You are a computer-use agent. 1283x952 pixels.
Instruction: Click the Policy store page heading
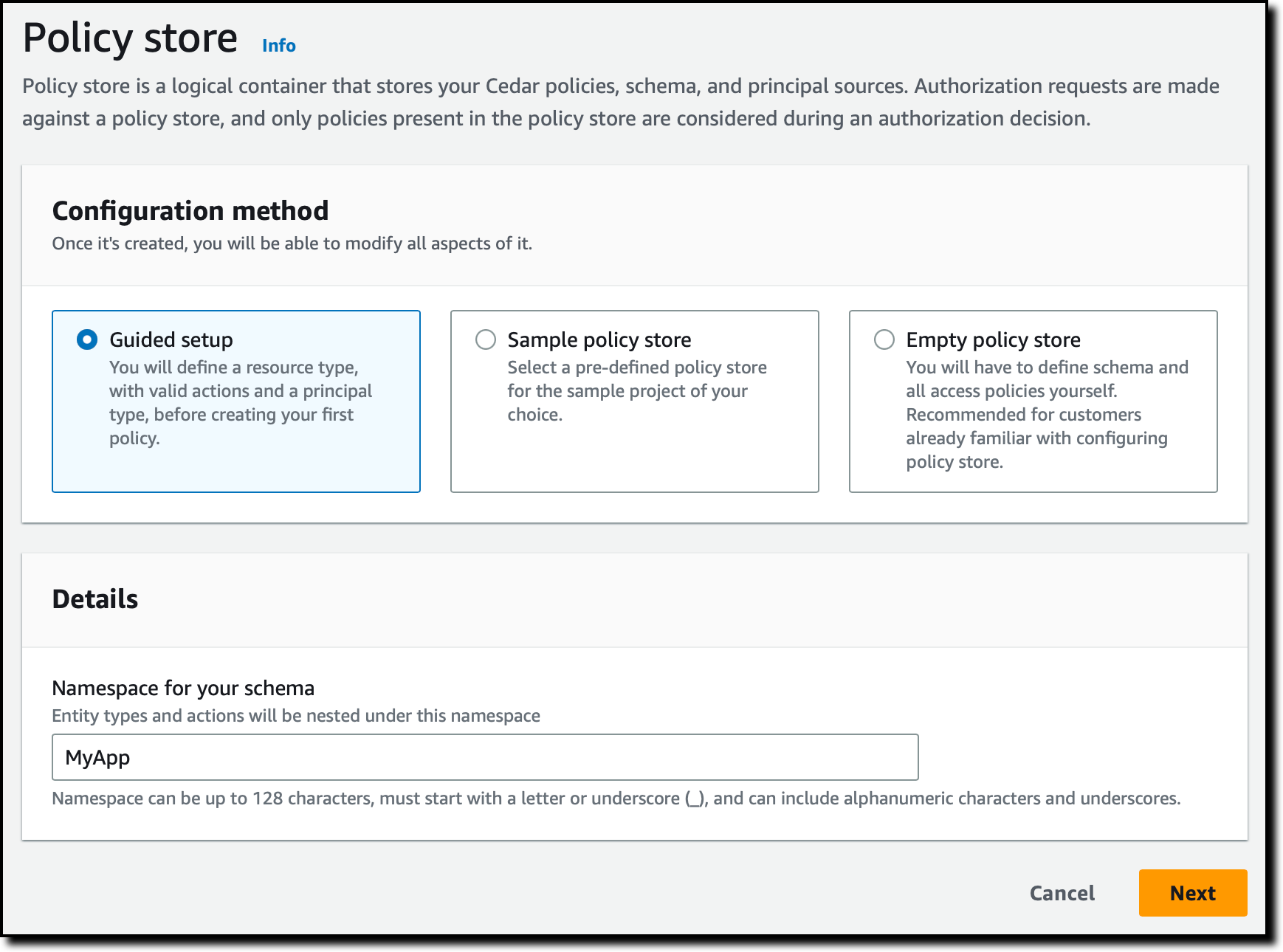(x=130, y=38)
